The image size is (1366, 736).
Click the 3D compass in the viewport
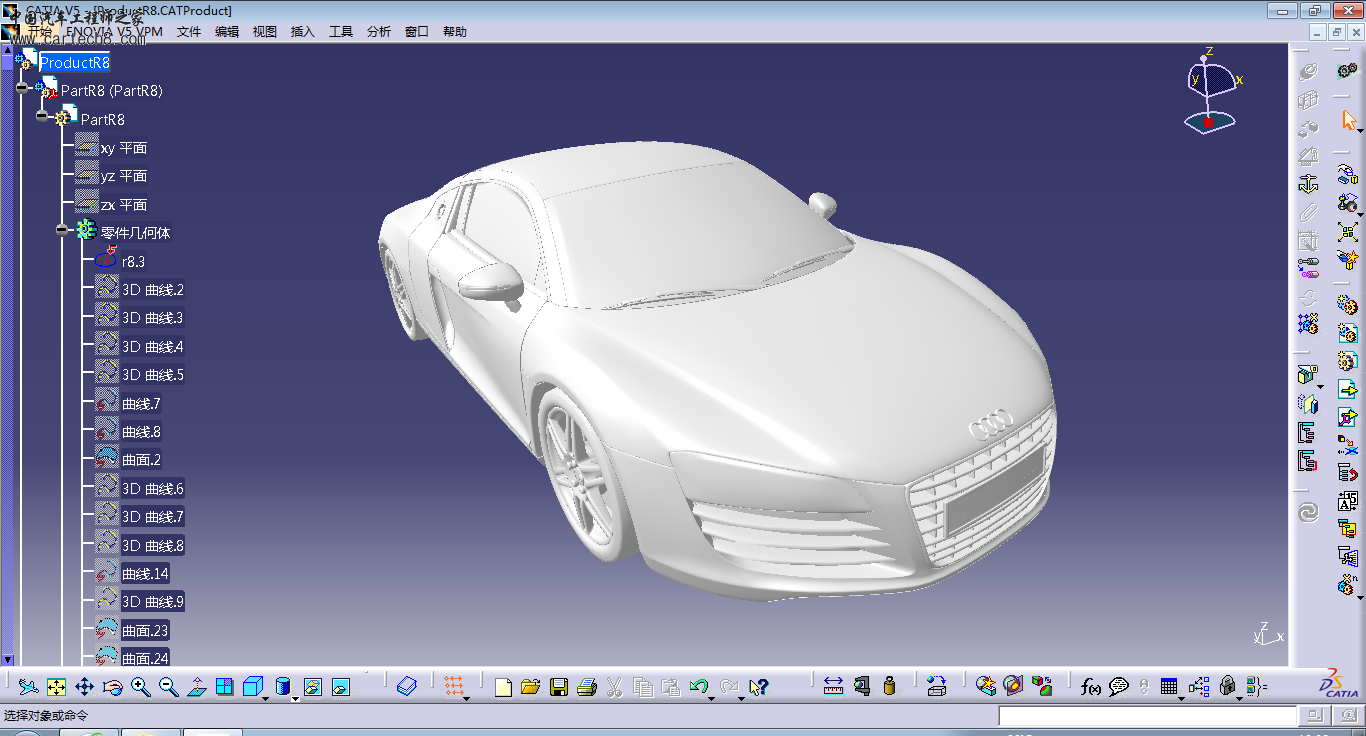1210,92
